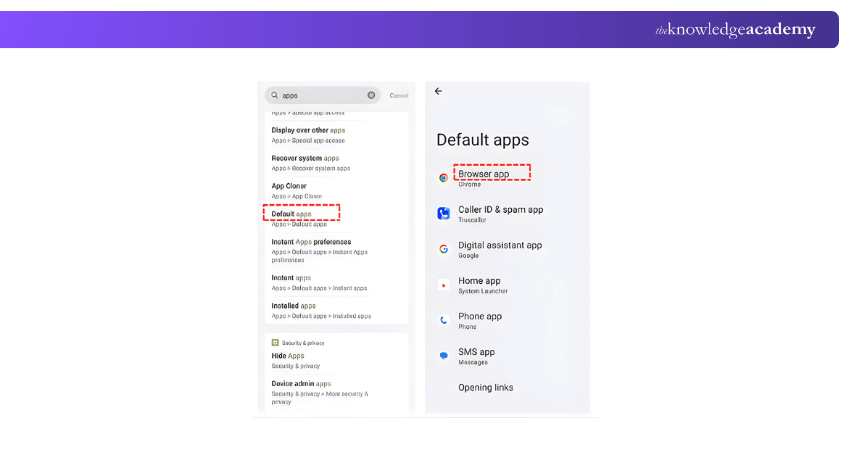Select the 'Phone app' setting

507,320
